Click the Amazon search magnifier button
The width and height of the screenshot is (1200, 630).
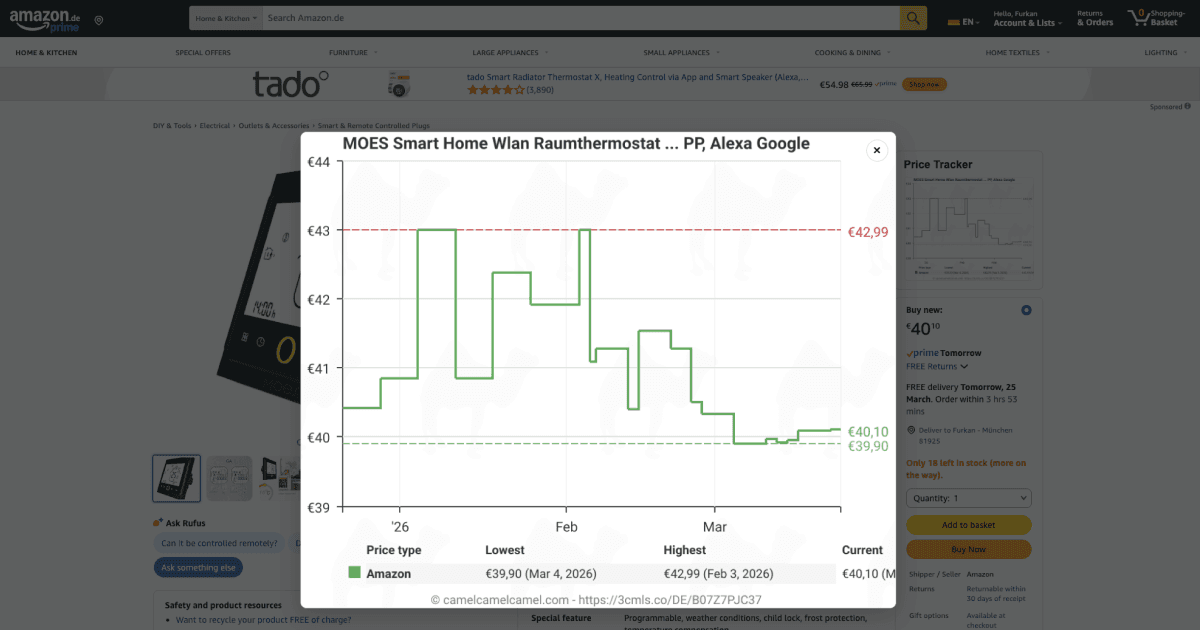click(913, 18)
